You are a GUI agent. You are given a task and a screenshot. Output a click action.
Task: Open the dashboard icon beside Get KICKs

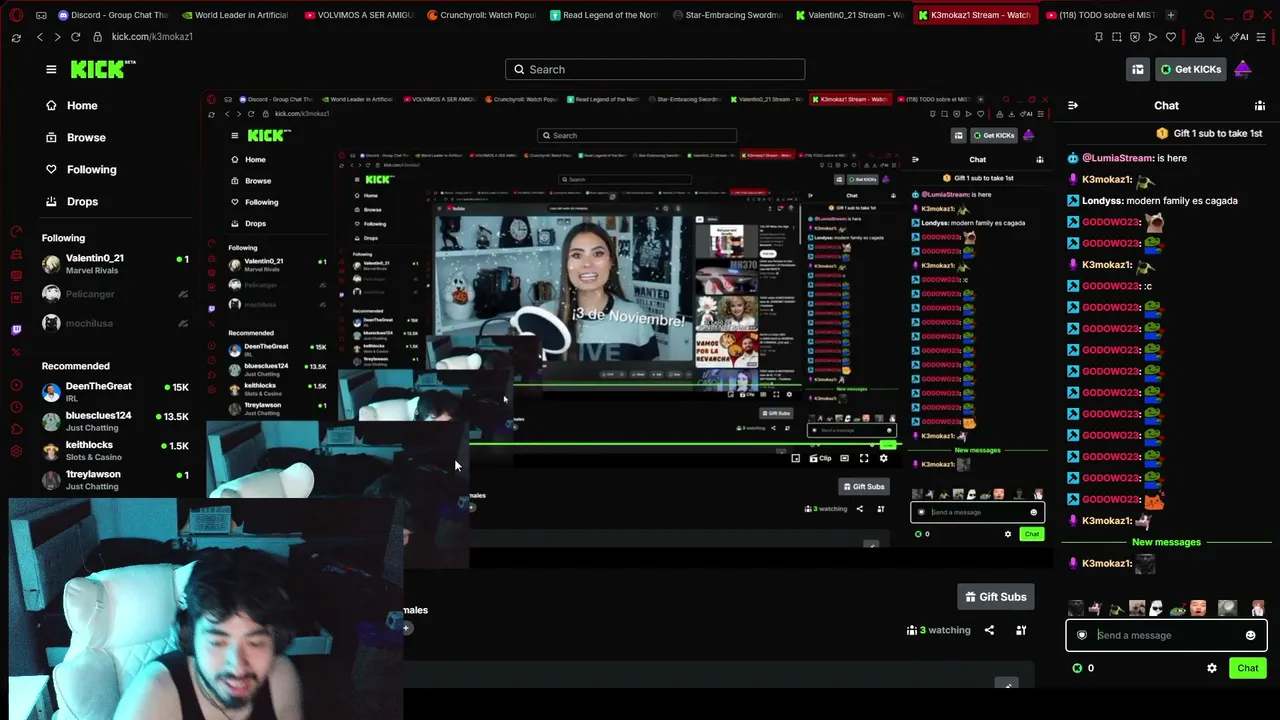coord(1138,69)
